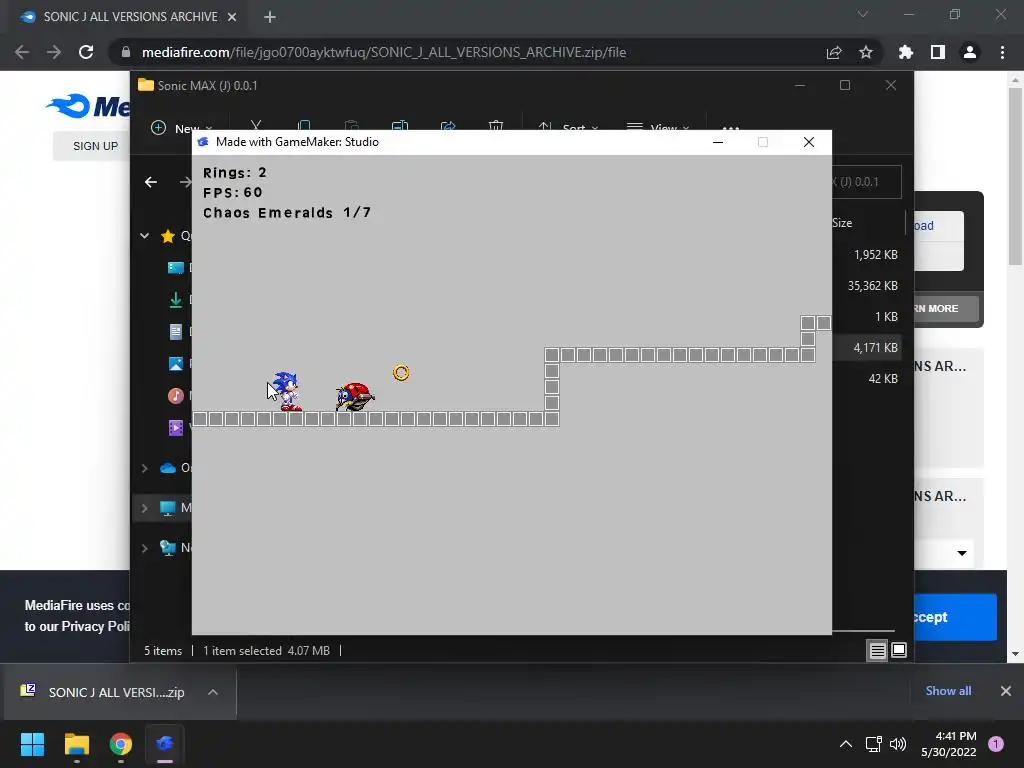
Task: Switch Explorer to large thumbnails view layout
Action: (x=899, y=650)
